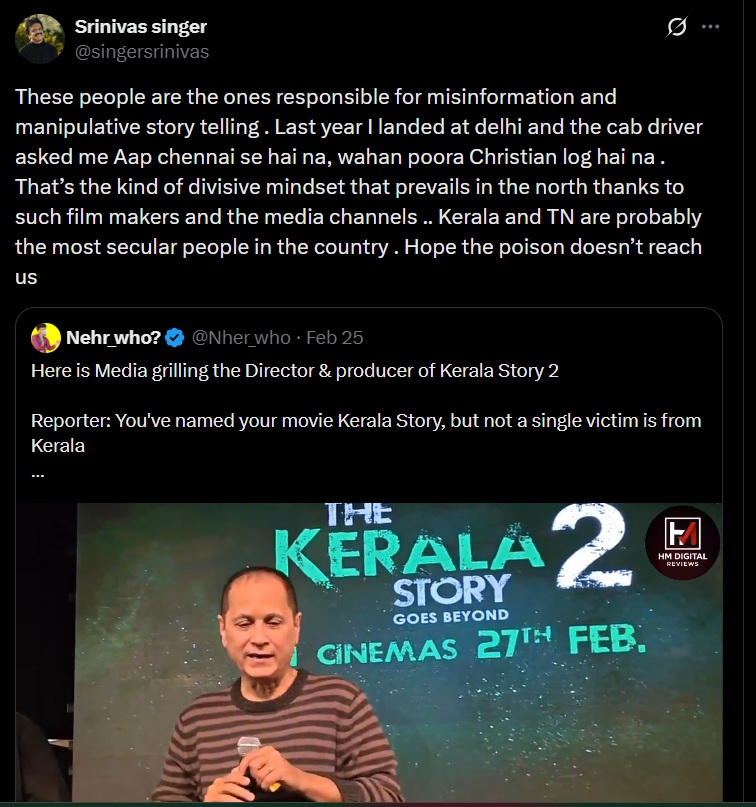The height and width of the screenshot is (807, 756).
Task: Open the 'Feb 25' timestamp link
Action: [334, 338]
